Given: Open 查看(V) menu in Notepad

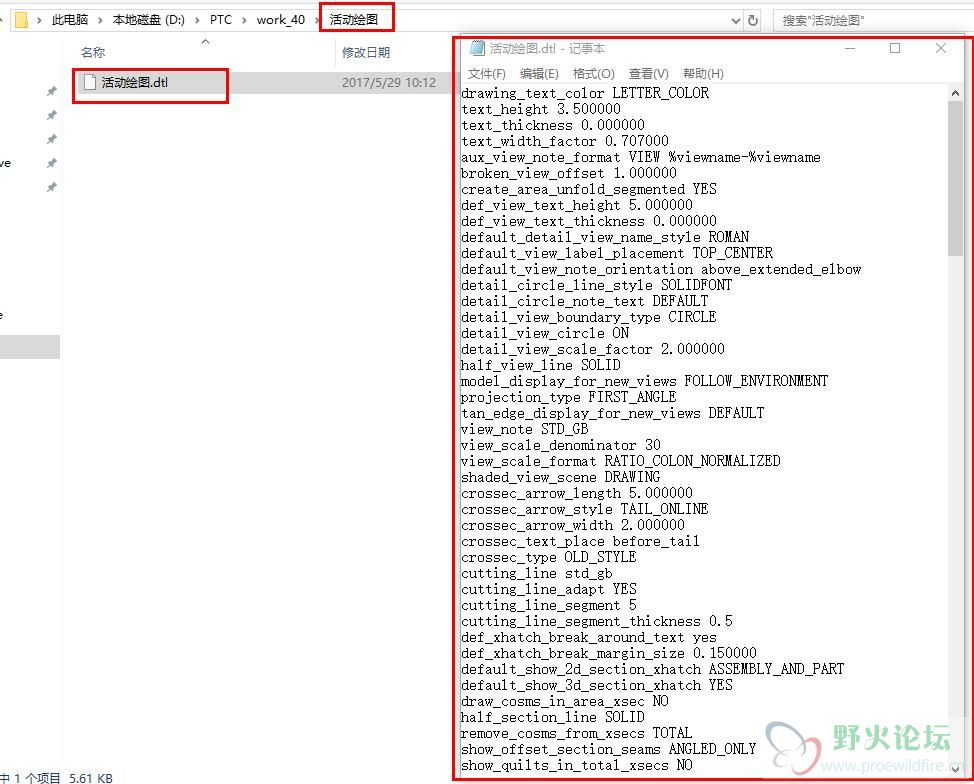Looking at the screenshot, I should tap(649, 74).
